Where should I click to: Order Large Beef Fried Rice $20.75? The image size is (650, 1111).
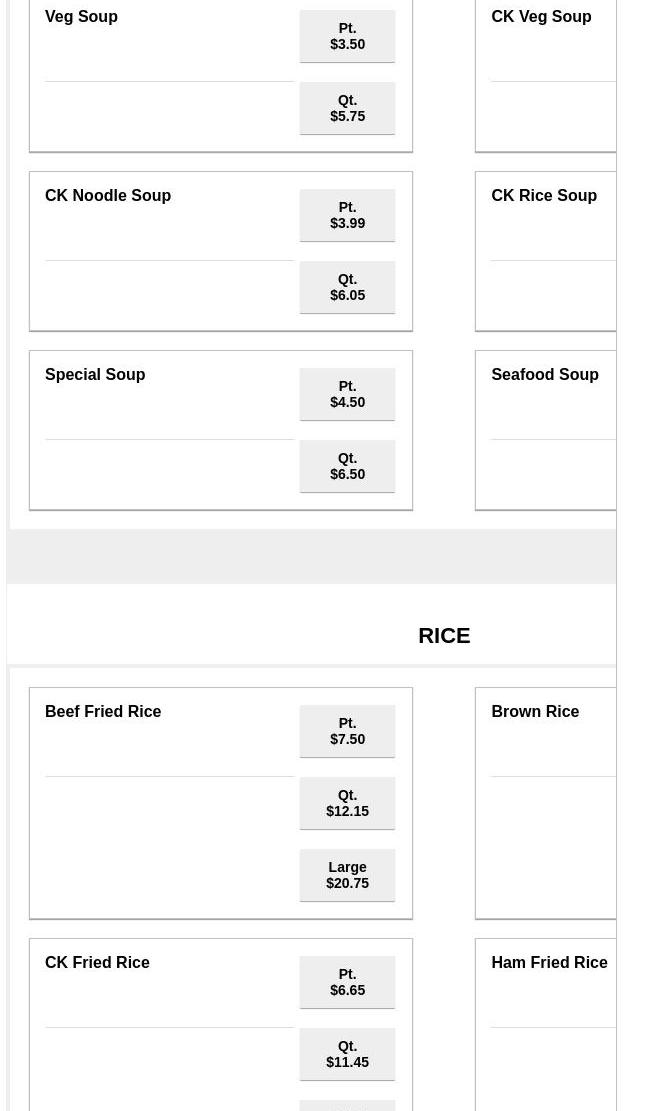tap(347, 875)
